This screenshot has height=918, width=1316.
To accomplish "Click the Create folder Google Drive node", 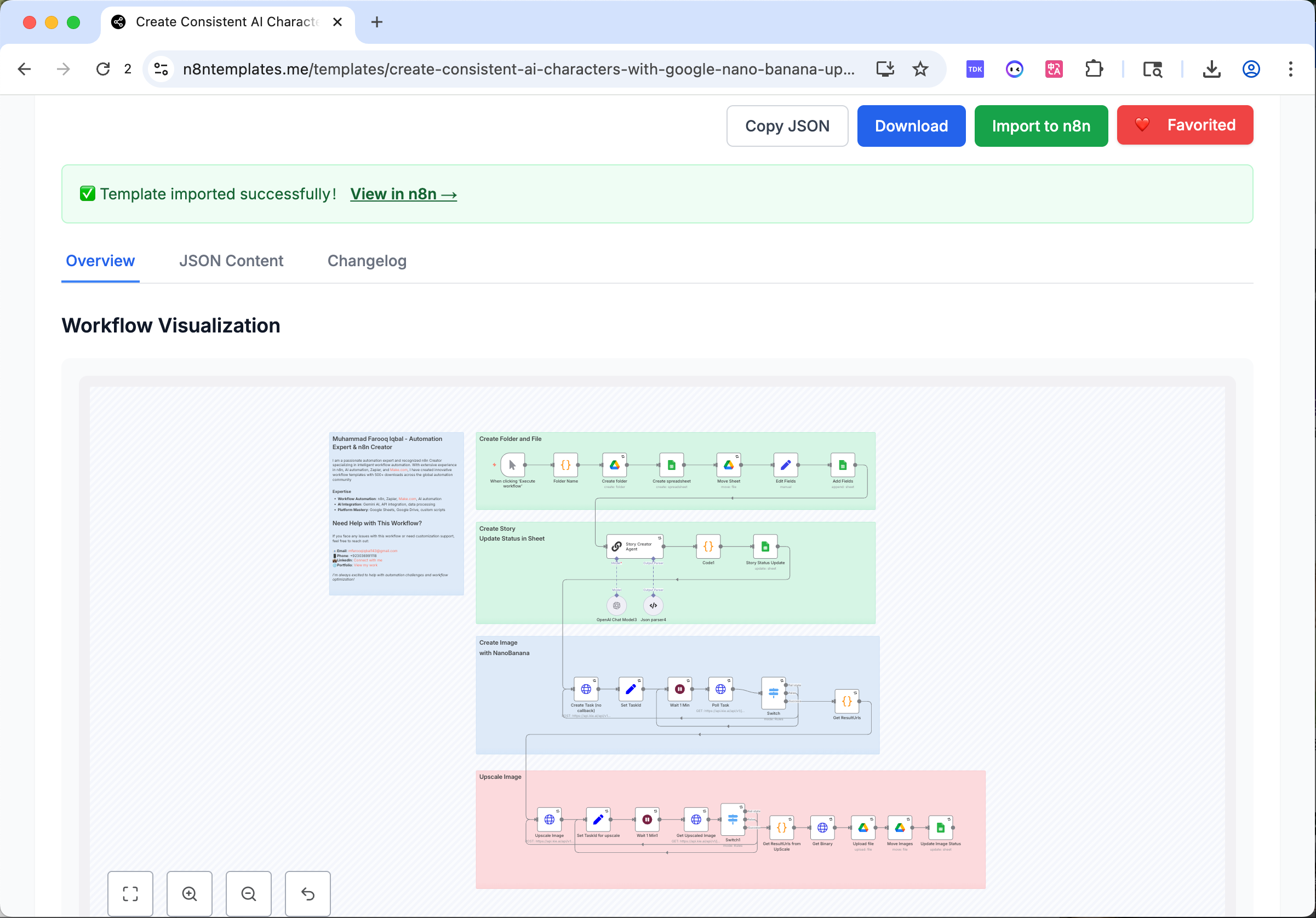I will [x=614, y=464].
